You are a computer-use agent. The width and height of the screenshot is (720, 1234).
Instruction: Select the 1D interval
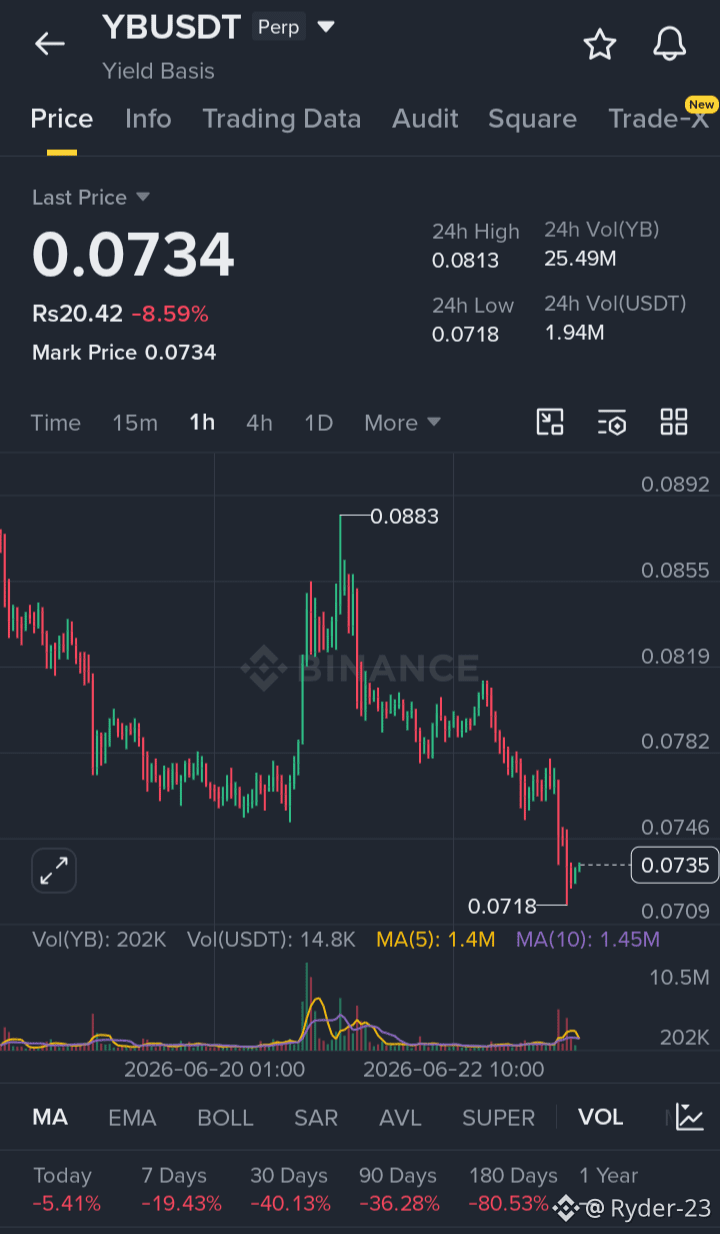click(318, 423)
